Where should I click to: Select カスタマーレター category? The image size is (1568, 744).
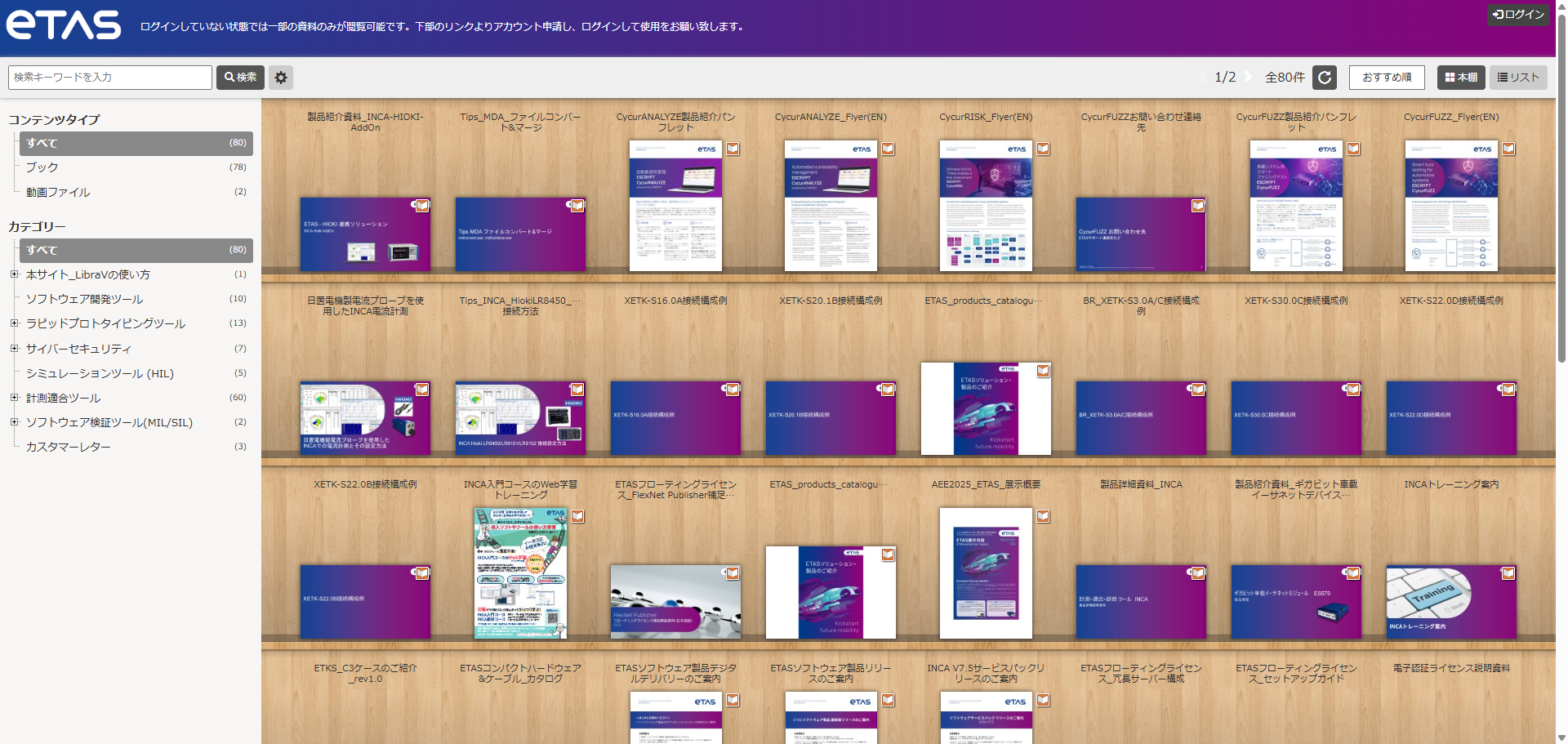click(x=68, y=448)
